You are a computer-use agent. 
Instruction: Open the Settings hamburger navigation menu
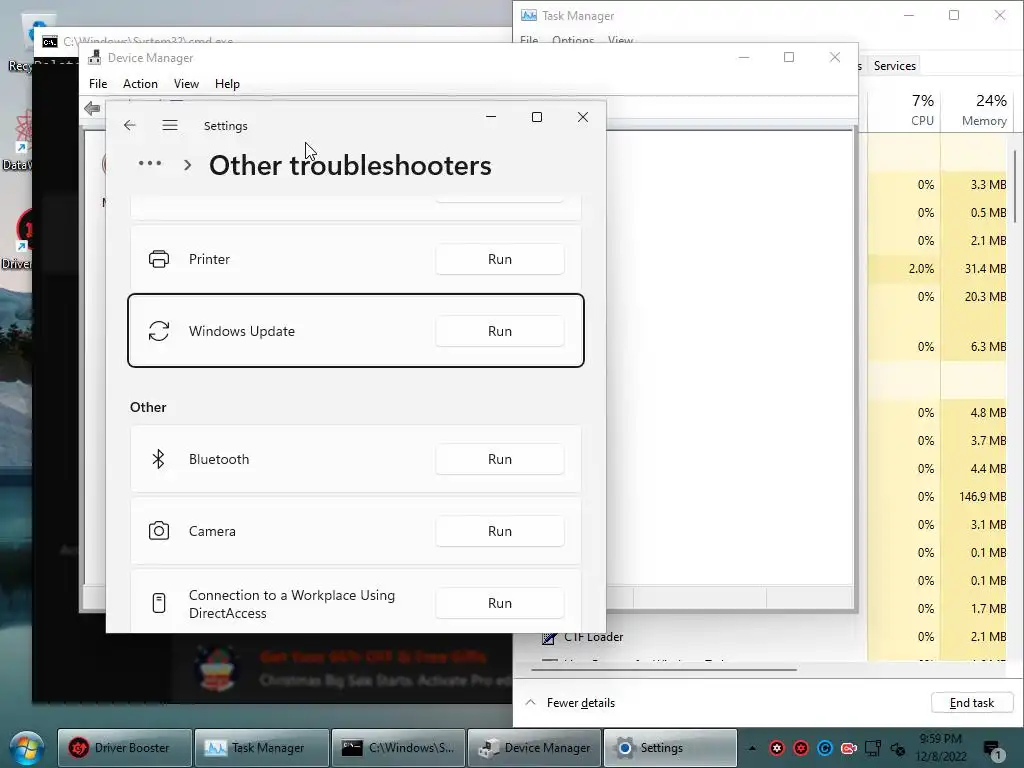click(170, 125)
